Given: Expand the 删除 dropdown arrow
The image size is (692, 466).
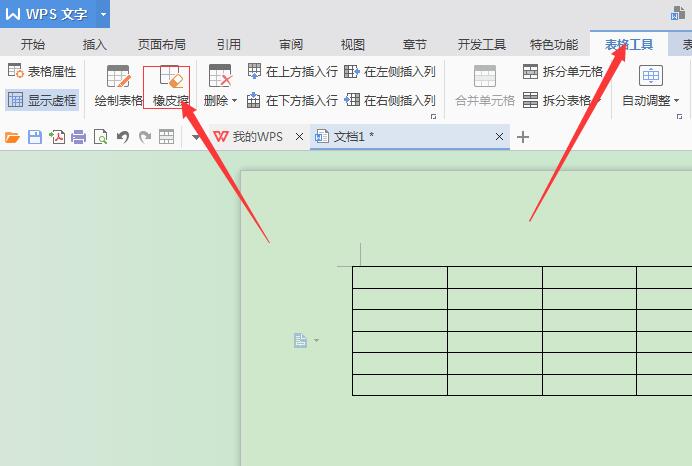Looking at the screenshot, I should click(x=234, y=101).
